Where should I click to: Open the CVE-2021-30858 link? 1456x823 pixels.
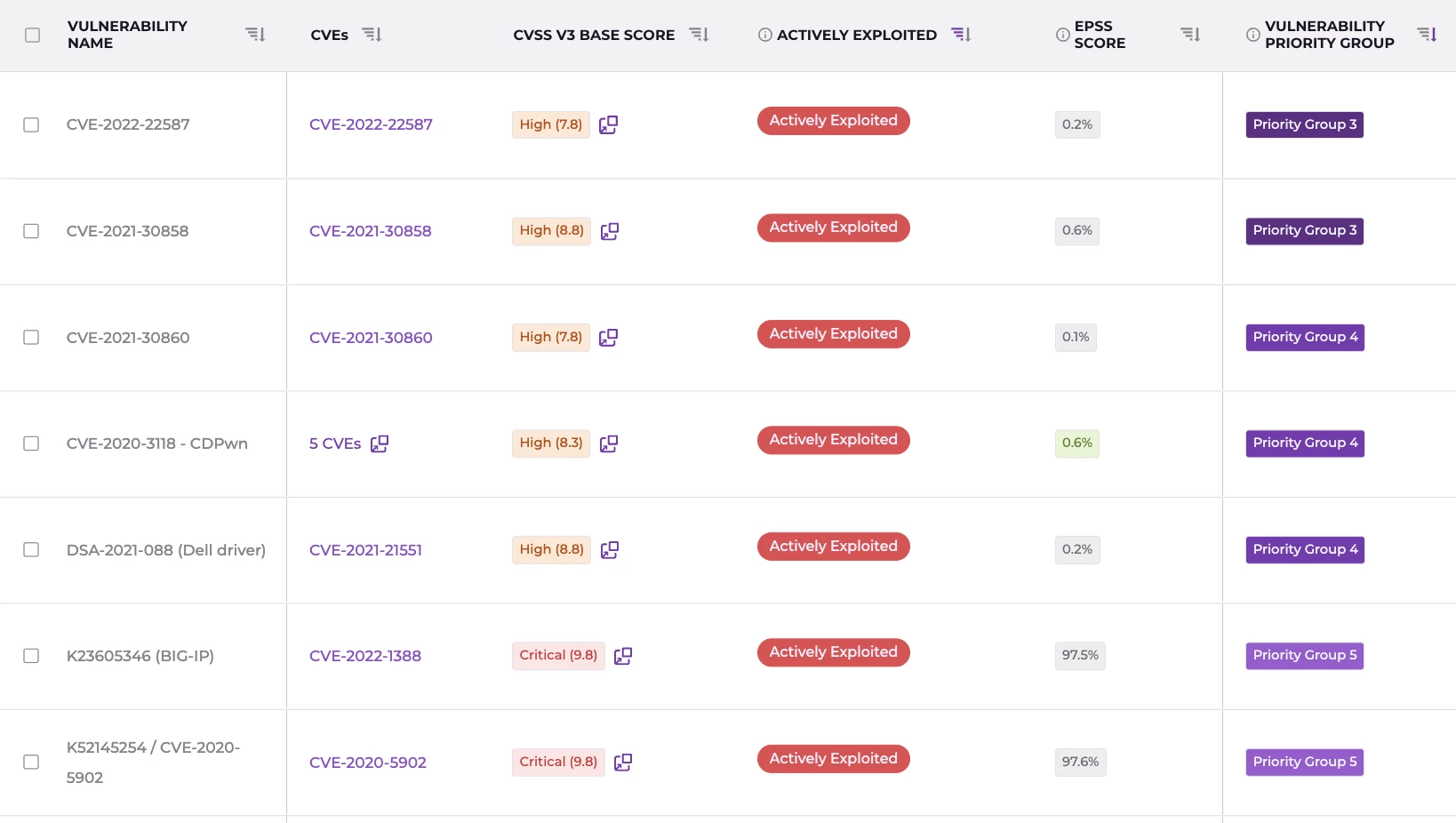coord(370,231)
